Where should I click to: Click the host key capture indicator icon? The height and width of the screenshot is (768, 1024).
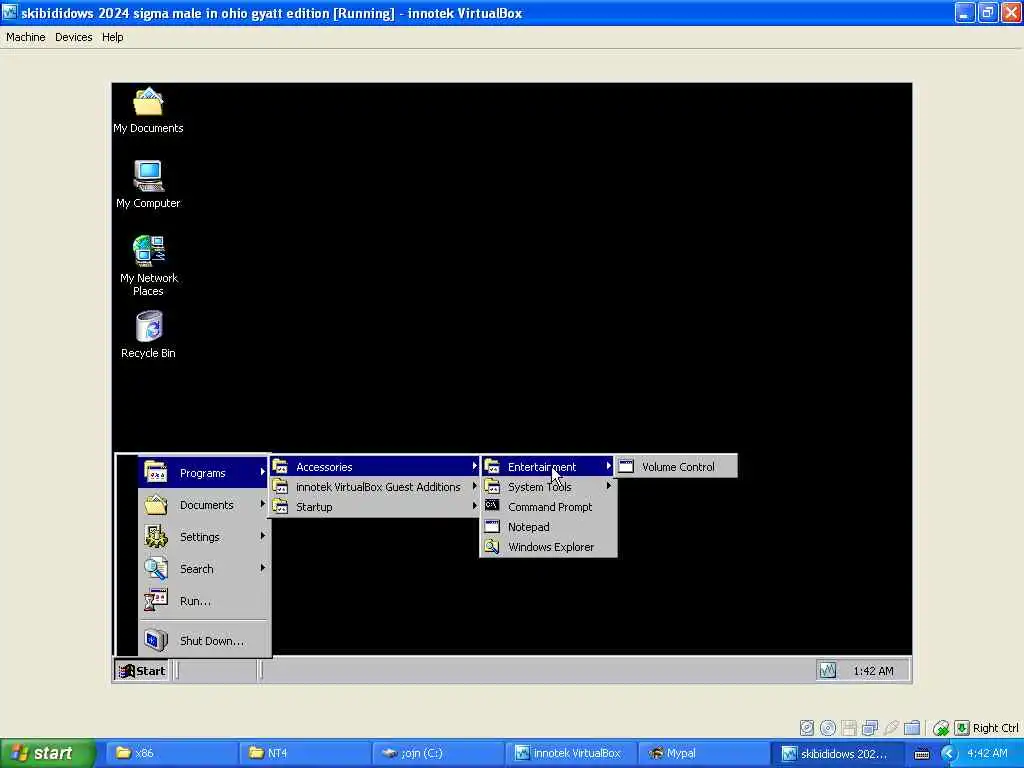[x=962, y=728]
